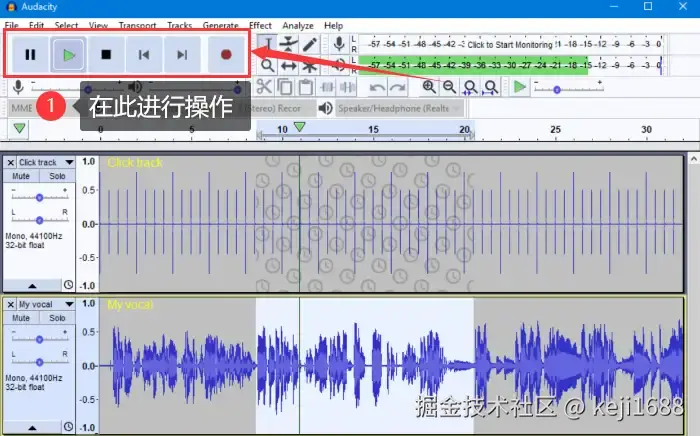Screen dimensions: 700x436
Task: Begin recording with the red Record button
Action: coord(226,55)
